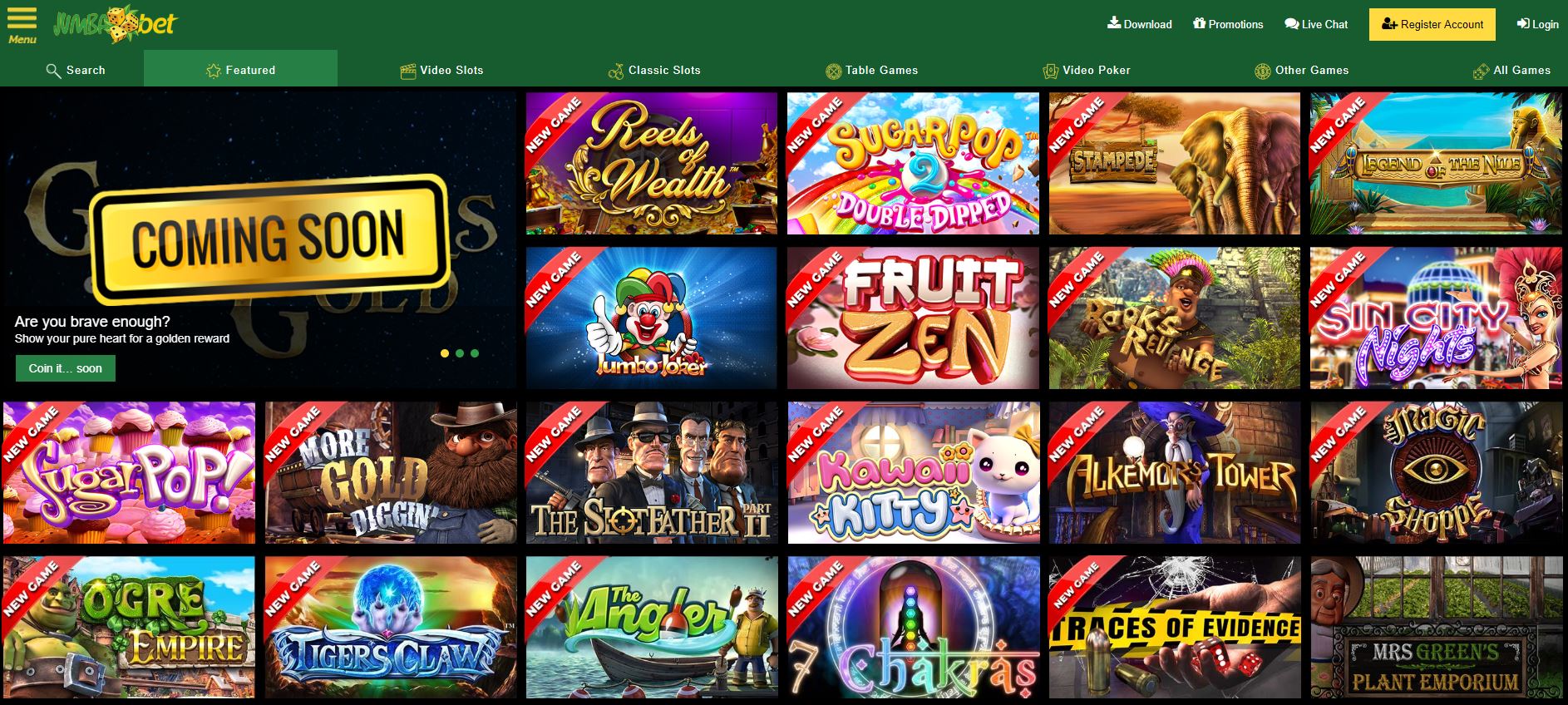The width and height of the screenshot is (1568, 705).
Task: Click the Search magnifier icon
Action: (x=53, y=71)
